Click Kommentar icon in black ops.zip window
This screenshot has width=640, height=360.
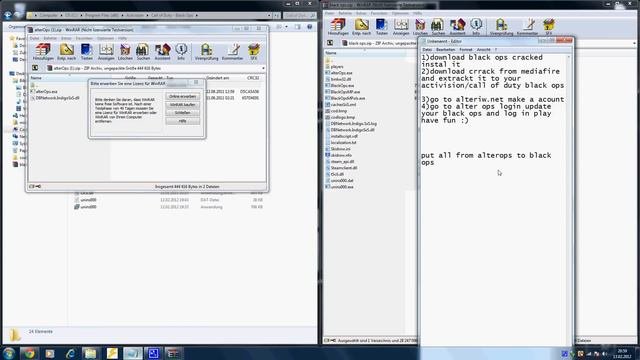coord(527,27)
